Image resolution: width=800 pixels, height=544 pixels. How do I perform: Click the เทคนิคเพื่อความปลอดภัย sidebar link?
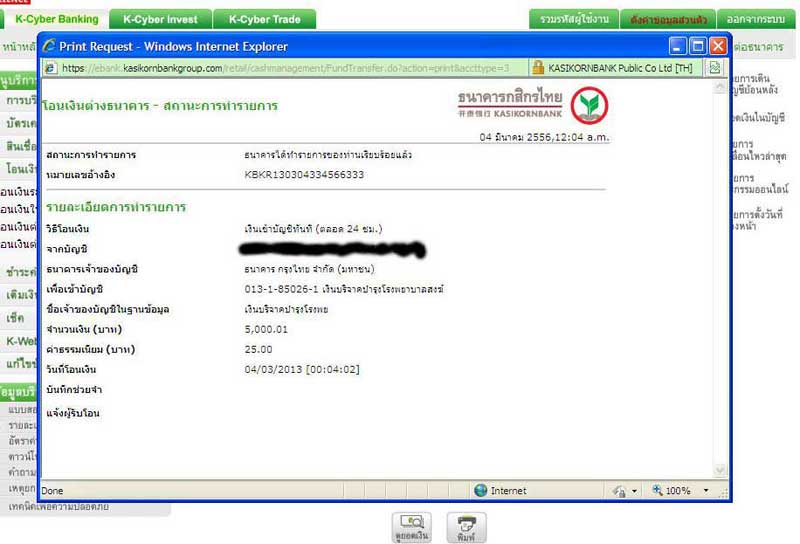[x=59, y=507]
